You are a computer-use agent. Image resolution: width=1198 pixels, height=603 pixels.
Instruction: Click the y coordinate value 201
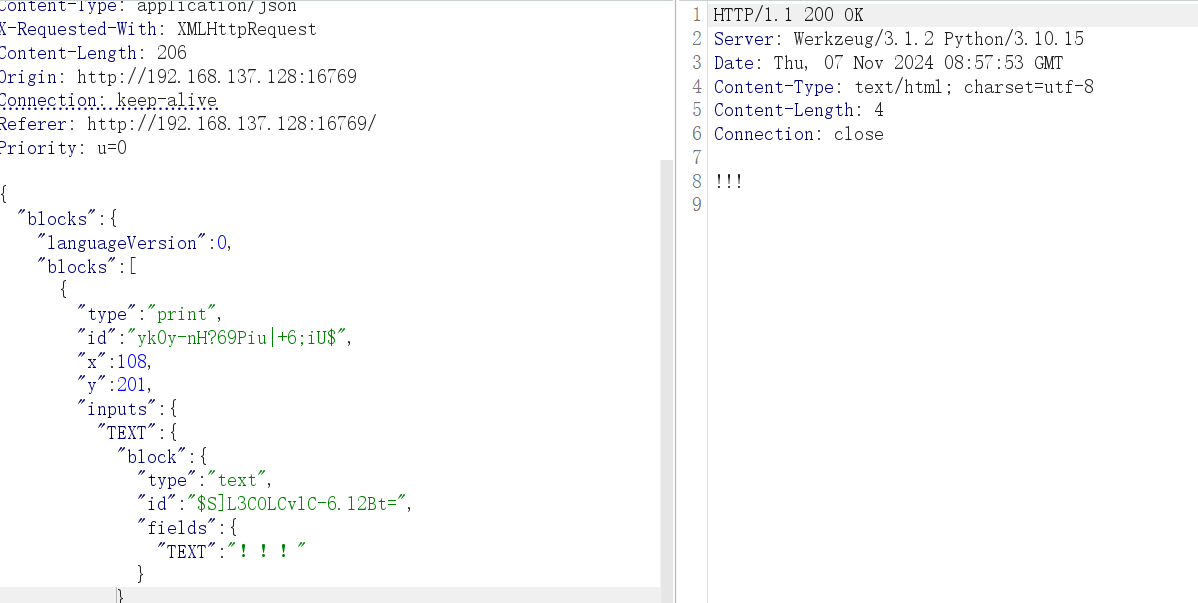point(132,385)
